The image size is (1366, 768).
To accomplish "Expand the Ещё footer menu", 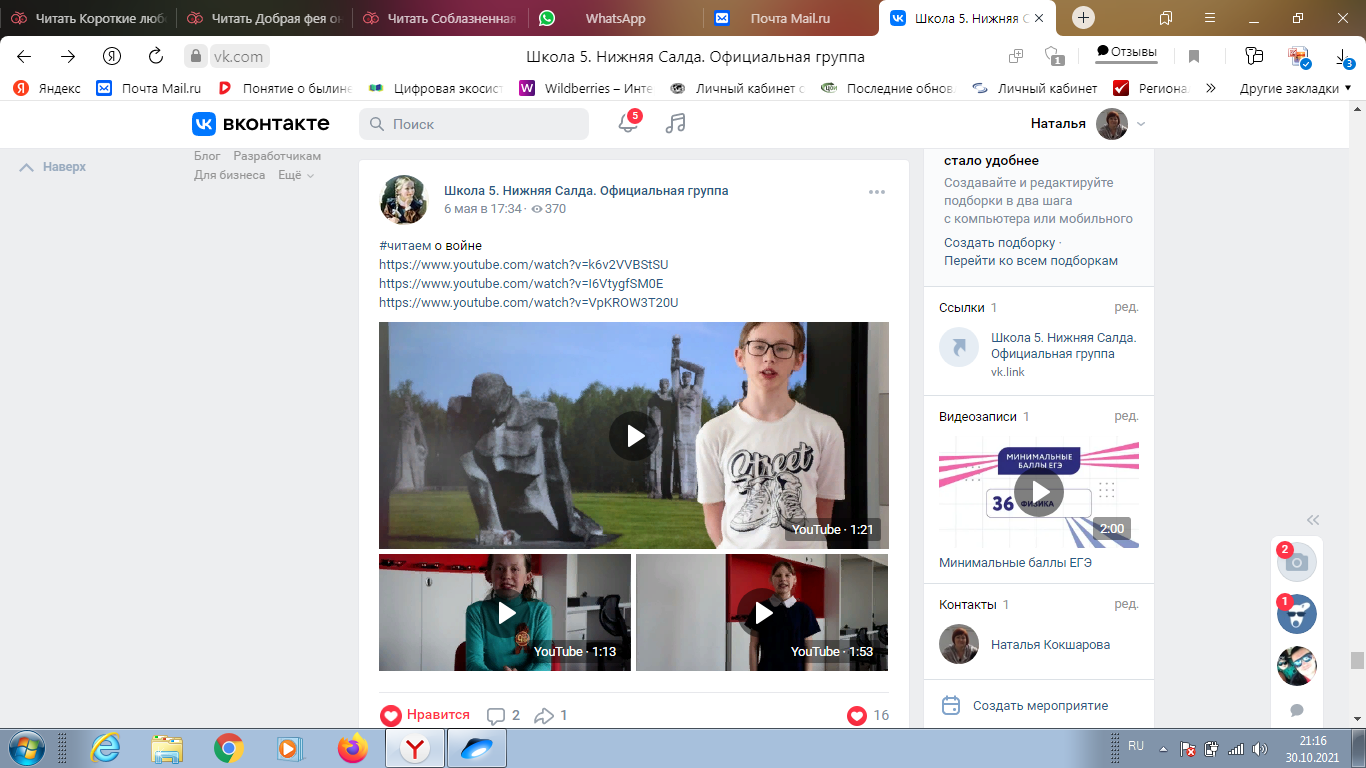I will (296, 175).
